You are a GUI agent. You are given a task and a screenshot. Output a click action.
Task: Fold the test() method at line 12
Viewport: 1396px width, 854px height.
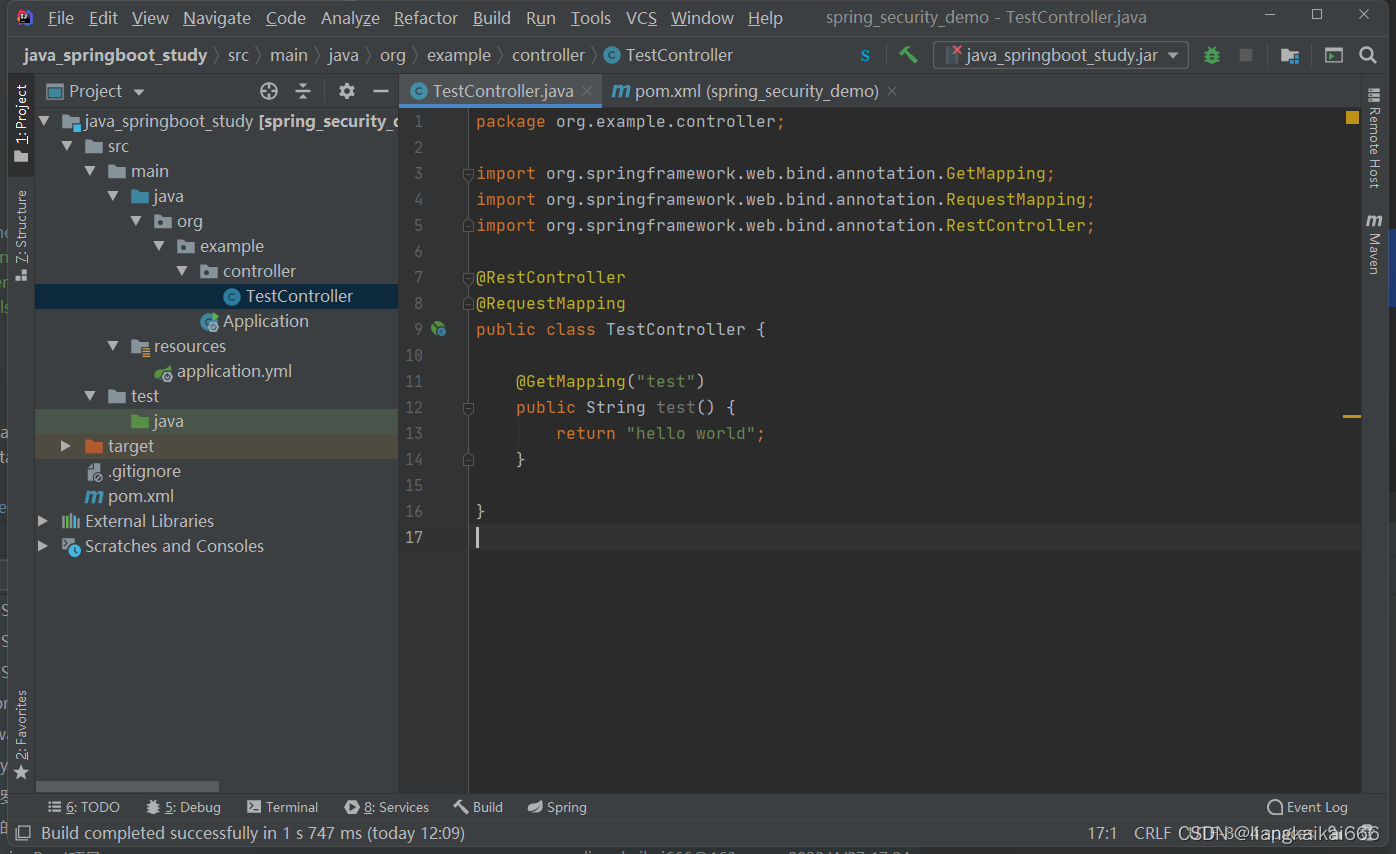[x=467, y=408]
